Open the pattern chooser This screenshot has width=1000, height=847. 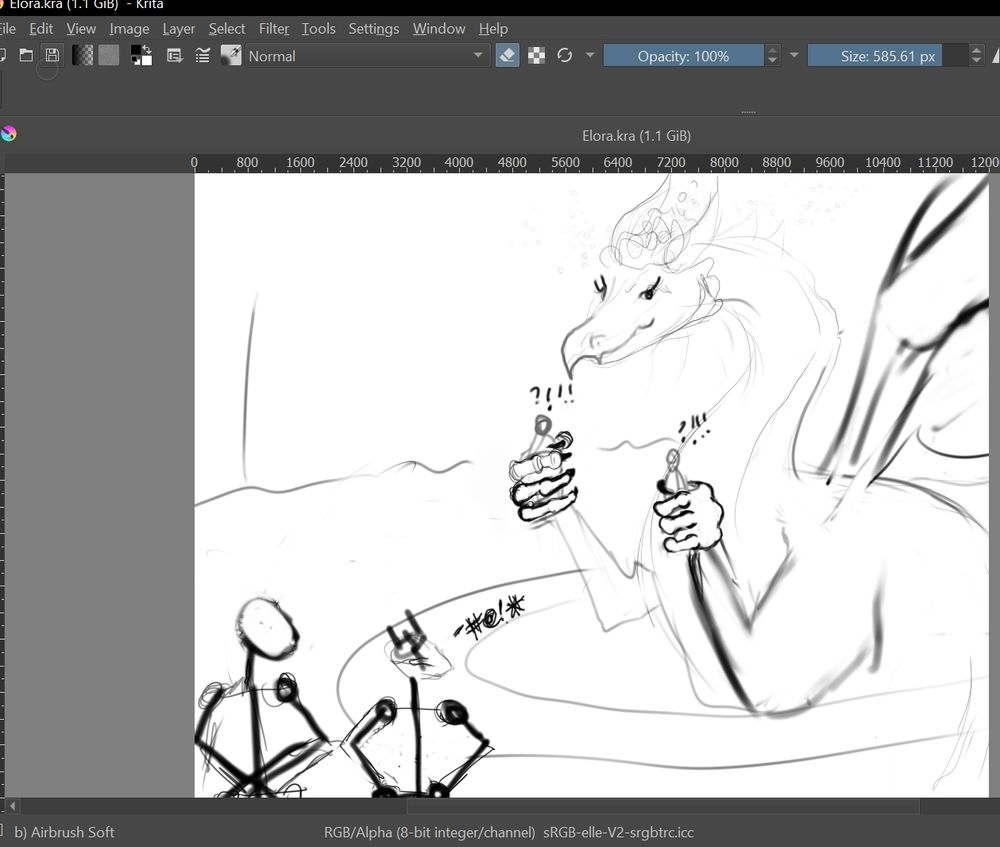pyautogui.click(x=108, y=55)
